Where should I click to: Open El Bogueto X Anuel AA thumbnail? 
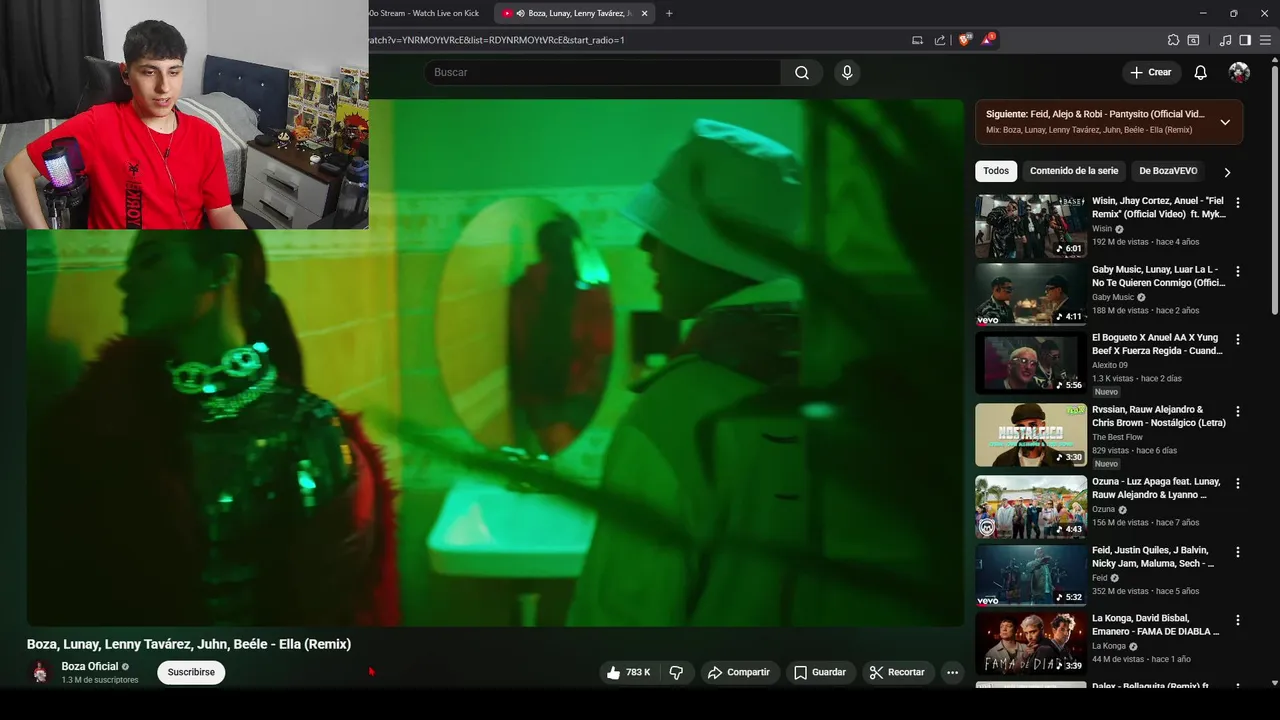coord(1031,363)
